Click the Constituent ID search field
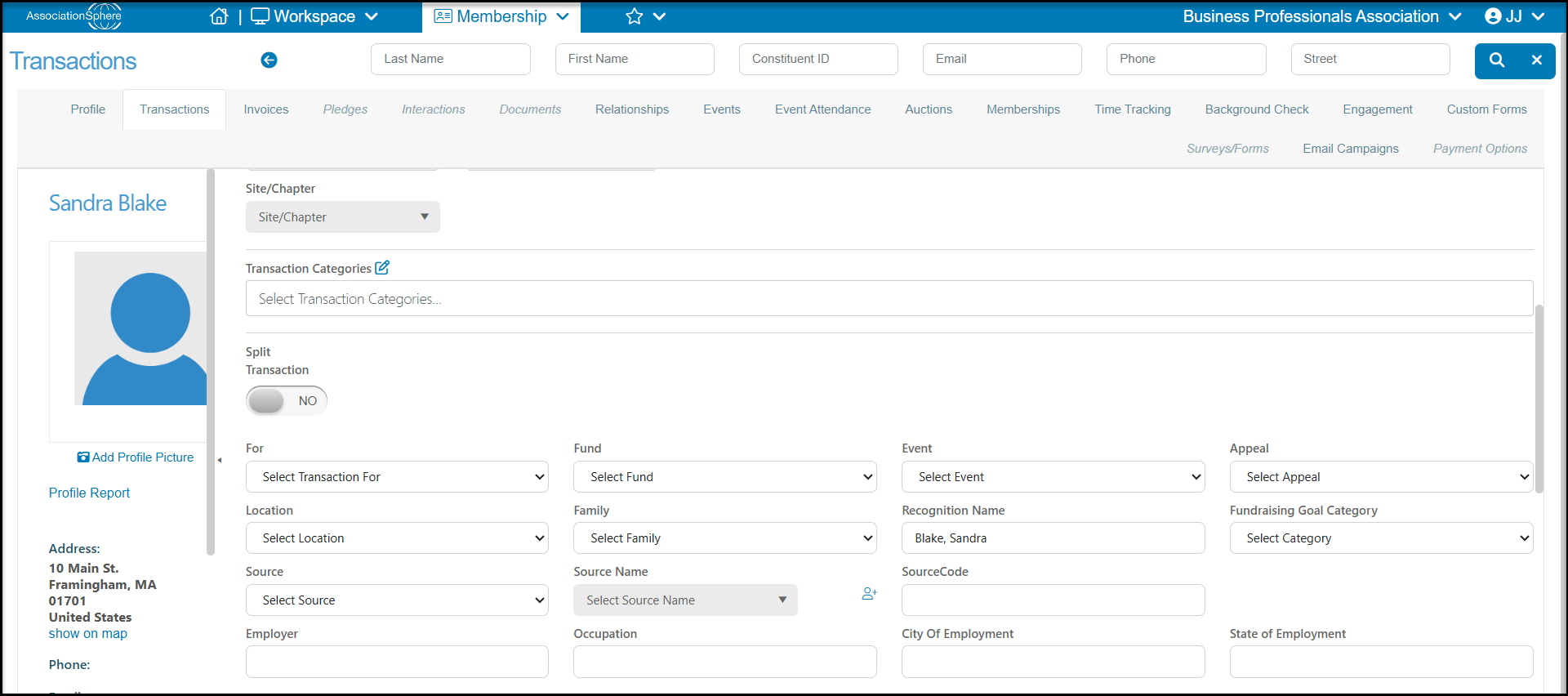This screenshot has width=1568, height=696. coord(818,59)
